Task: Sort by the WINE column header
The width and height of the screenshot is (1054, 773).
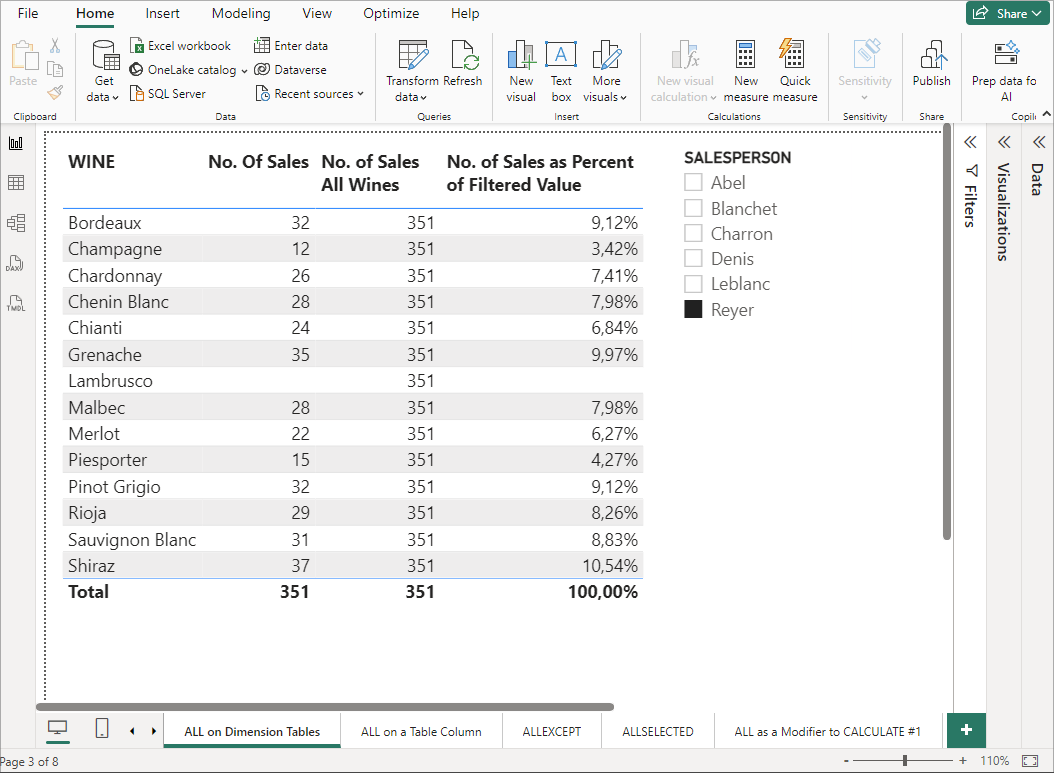Action: pos(91,162)
